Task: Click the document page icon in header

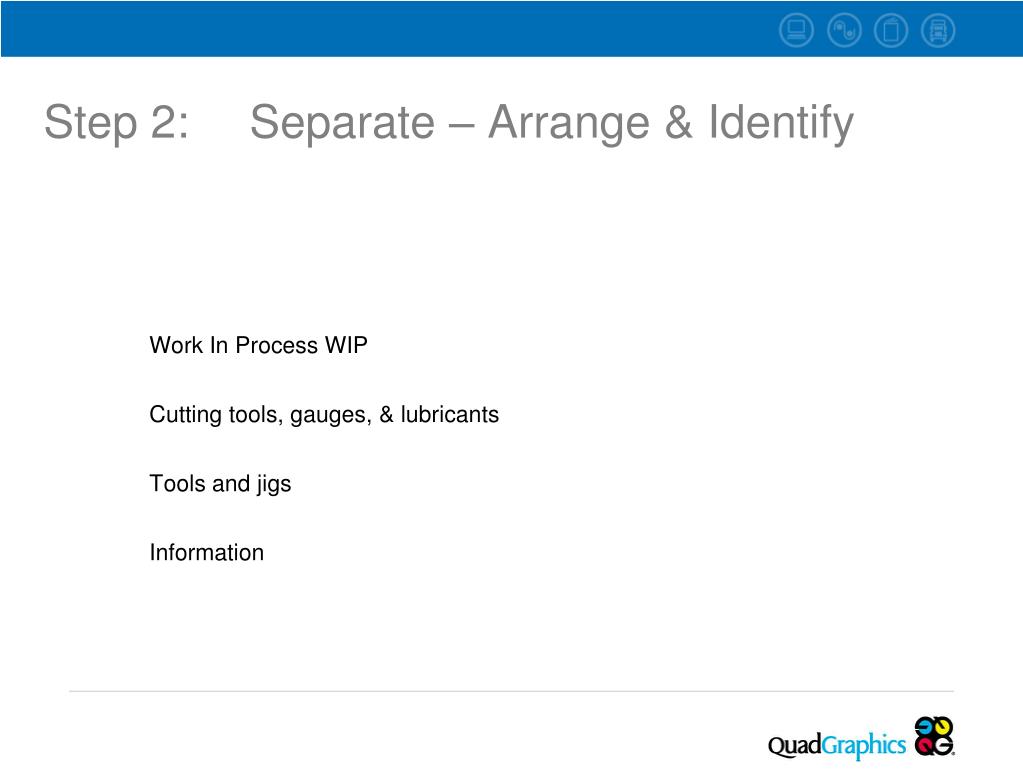Action: pyautogui.click(x=891, y=30)
